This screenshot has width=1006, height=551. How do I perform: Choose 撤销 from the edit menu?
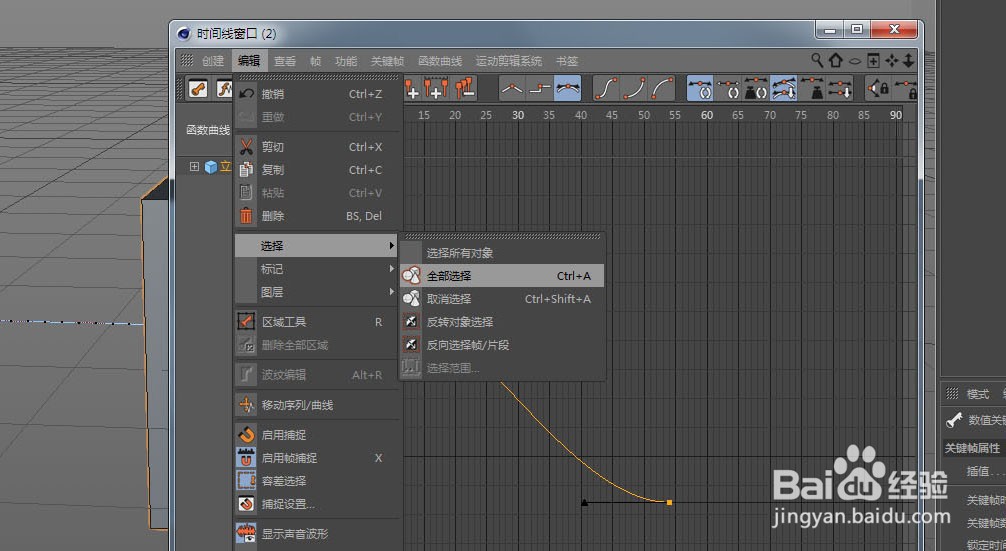(318, 94)
